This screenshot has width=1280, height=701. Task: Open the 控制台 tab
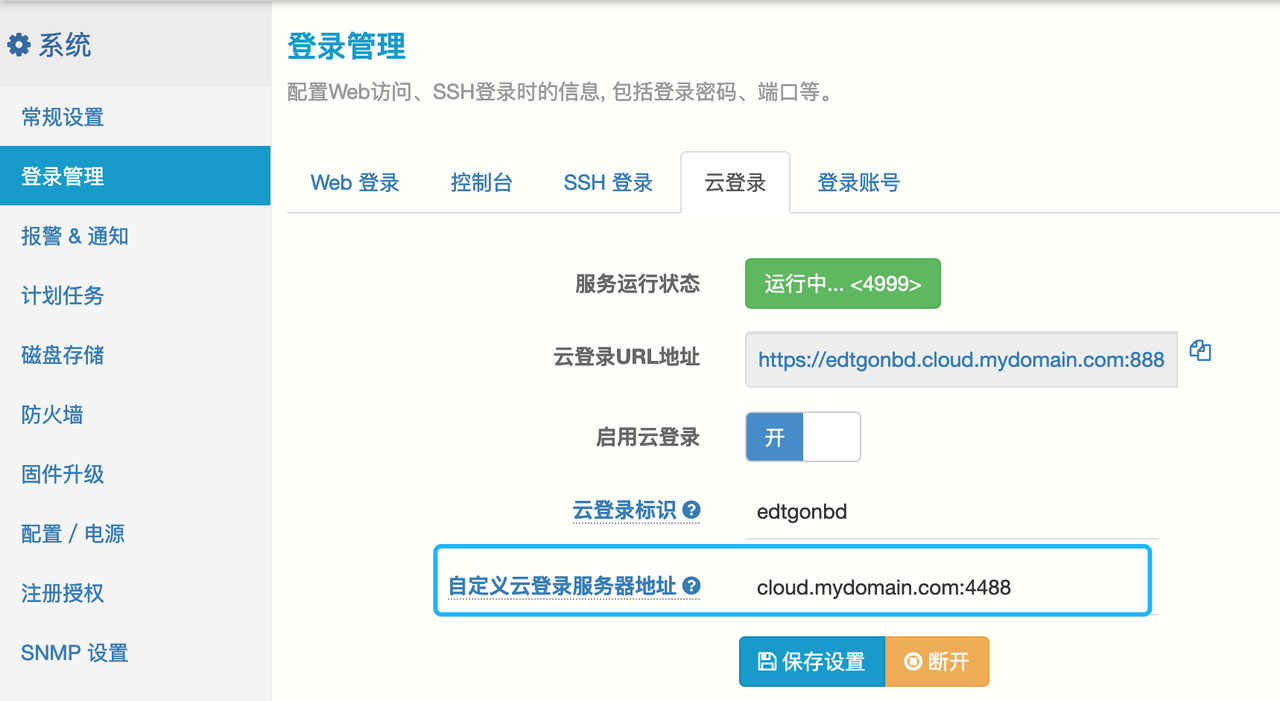pyautogui.click(x=481, y=183)
